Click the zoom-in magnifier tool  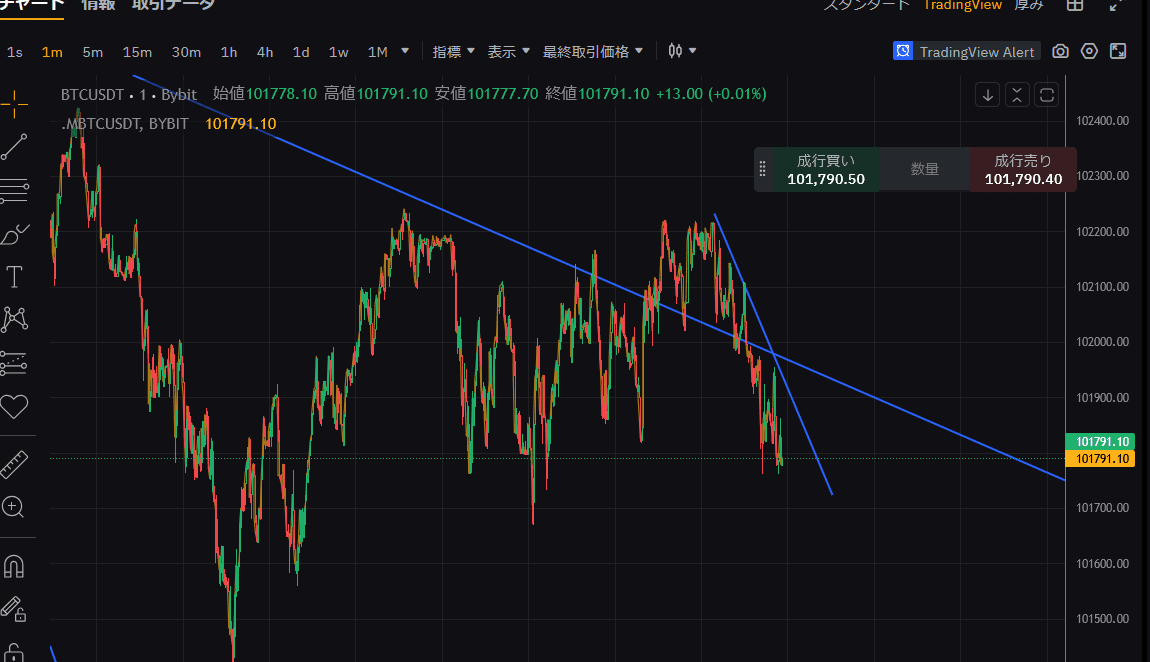(x=14, y=507)
